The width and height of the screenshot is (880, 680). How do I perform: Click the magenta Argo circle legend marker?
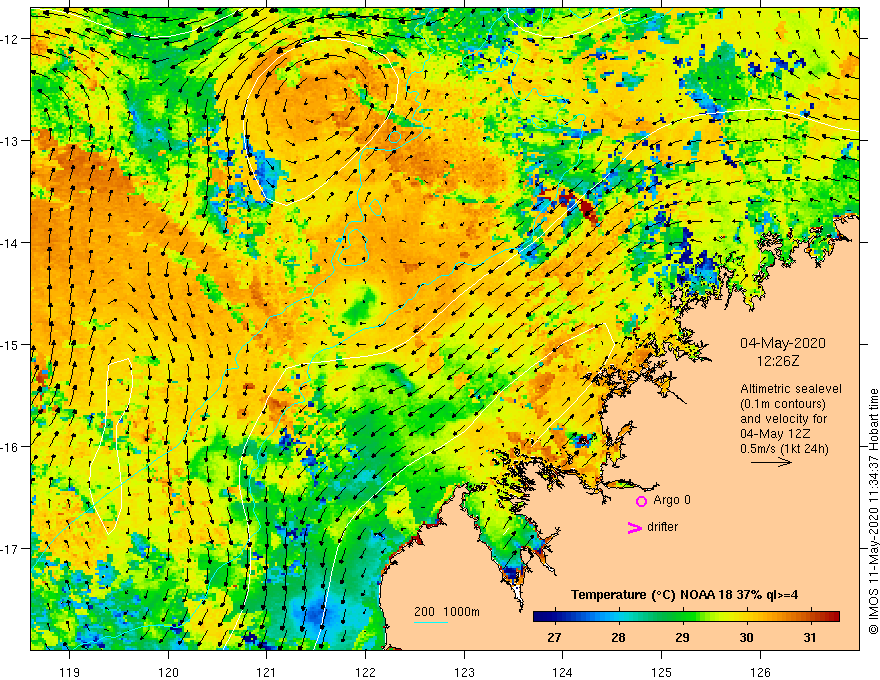coord(641,501)
